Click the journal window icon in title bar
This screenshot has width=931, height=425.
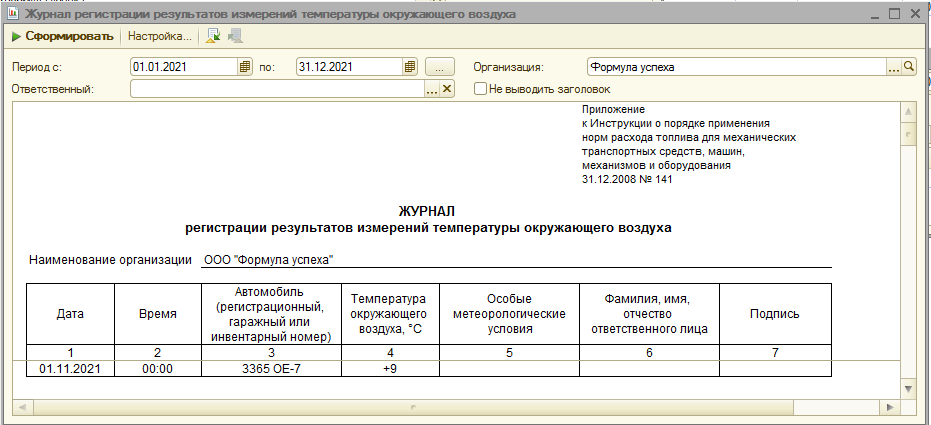12,13
